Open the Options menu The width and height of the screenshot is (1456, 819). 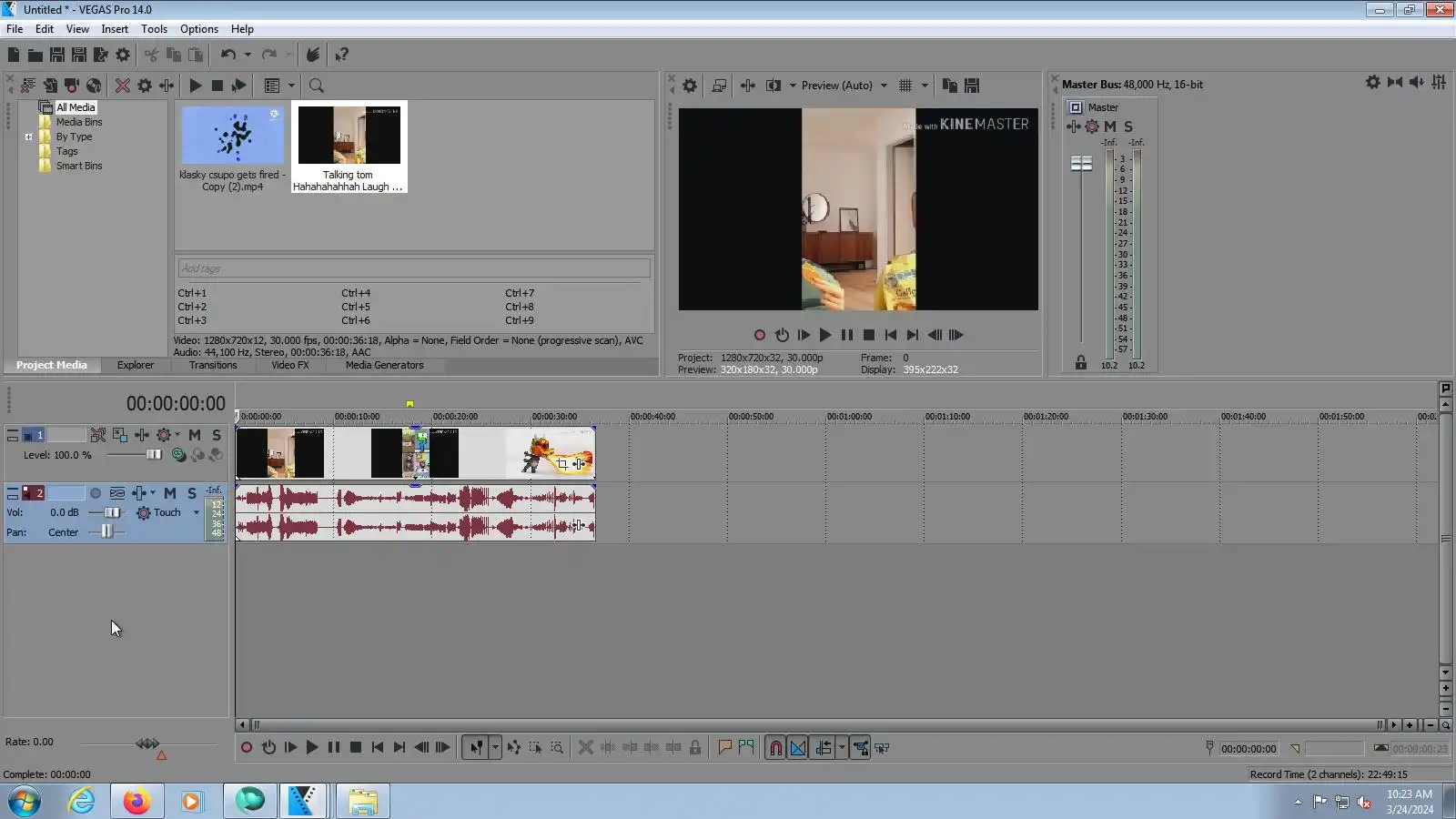(199, 29)
